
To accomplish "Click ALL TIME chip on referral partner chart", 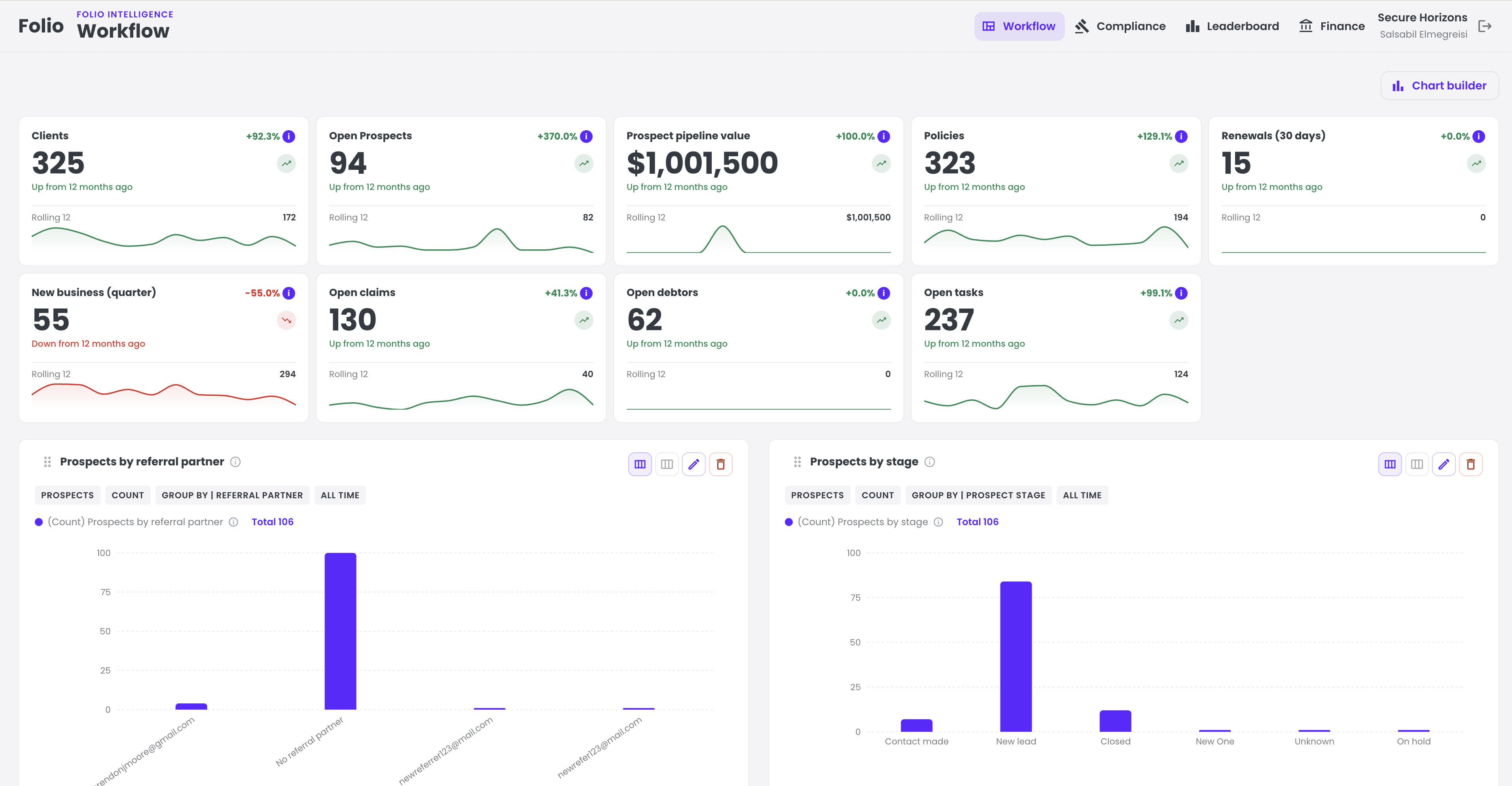I will point(340,496).
